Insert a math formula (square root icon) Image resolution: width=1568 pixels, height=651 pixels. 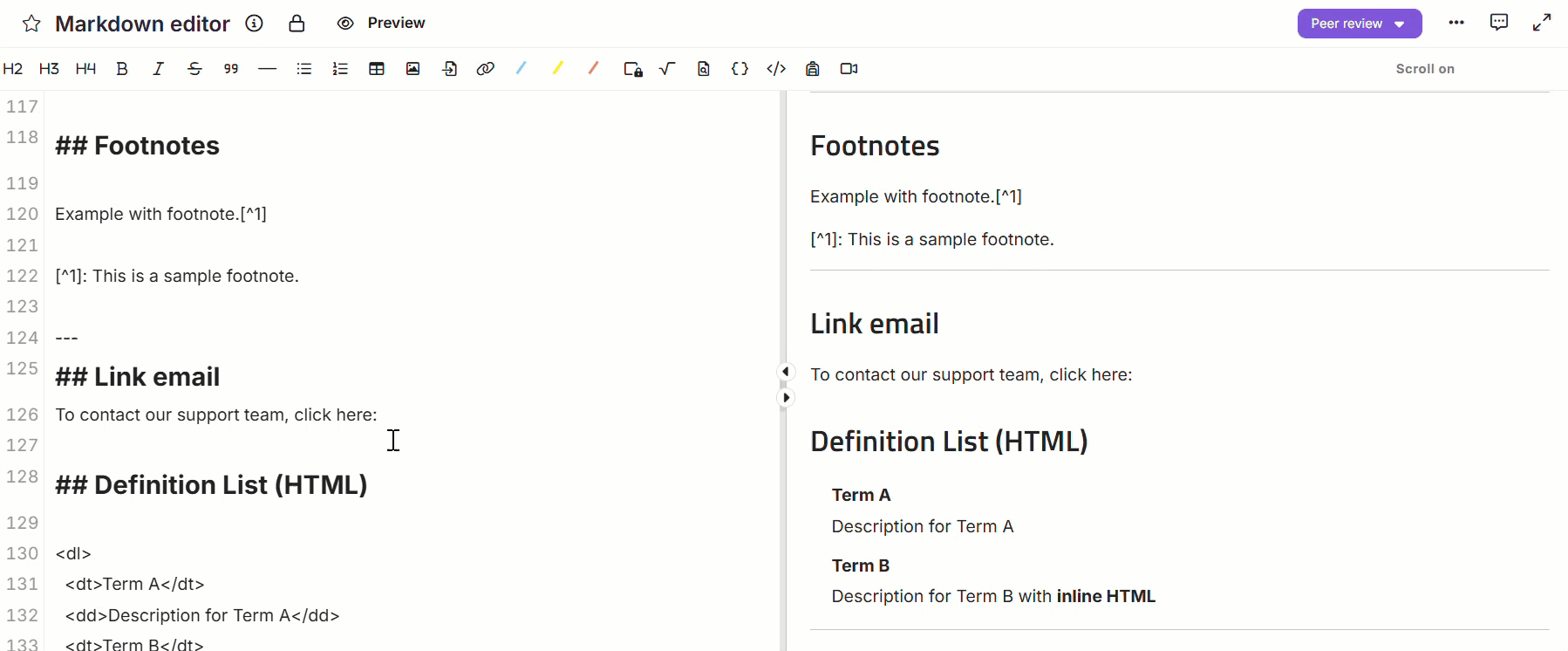click(x=667, y=69)
